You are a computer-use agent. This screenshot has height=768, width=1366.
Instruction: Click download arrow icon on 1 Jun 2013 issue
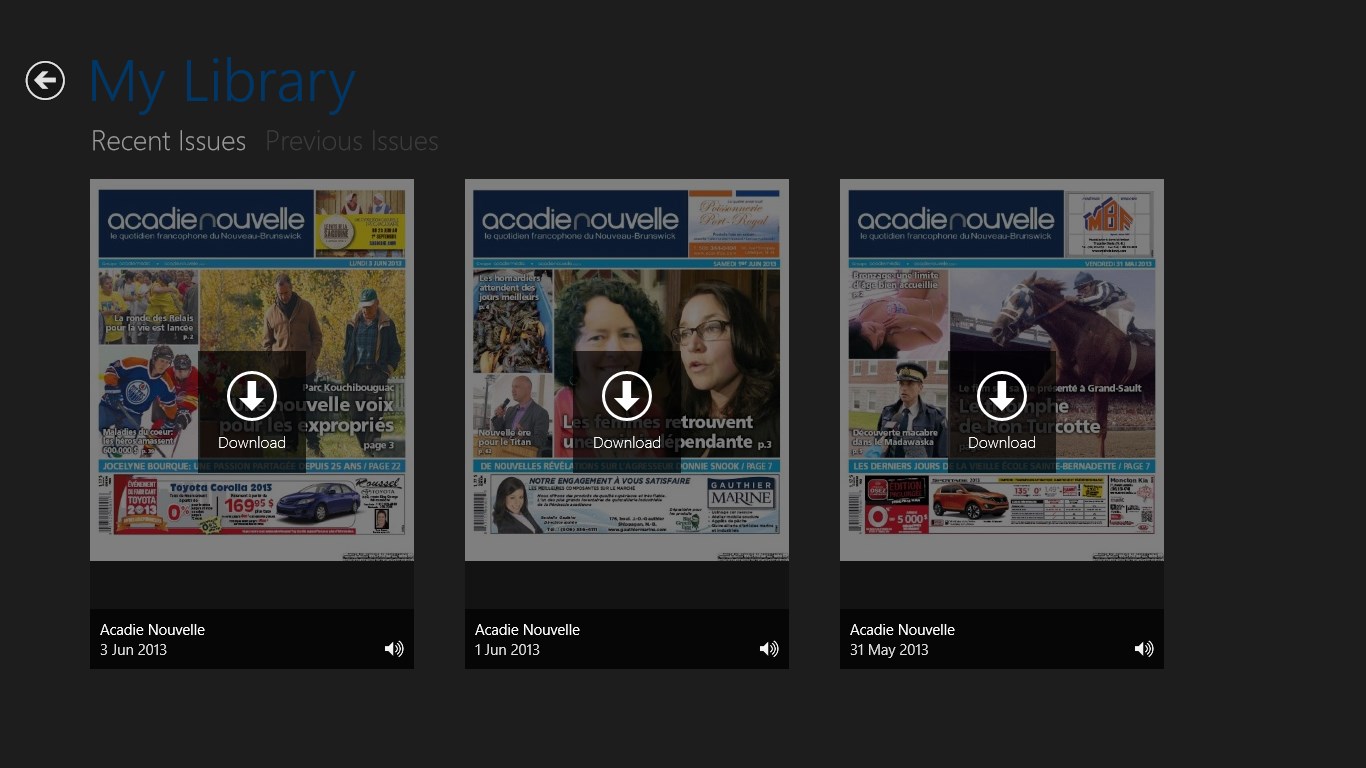pyautogui.click(x=627, y=397)
